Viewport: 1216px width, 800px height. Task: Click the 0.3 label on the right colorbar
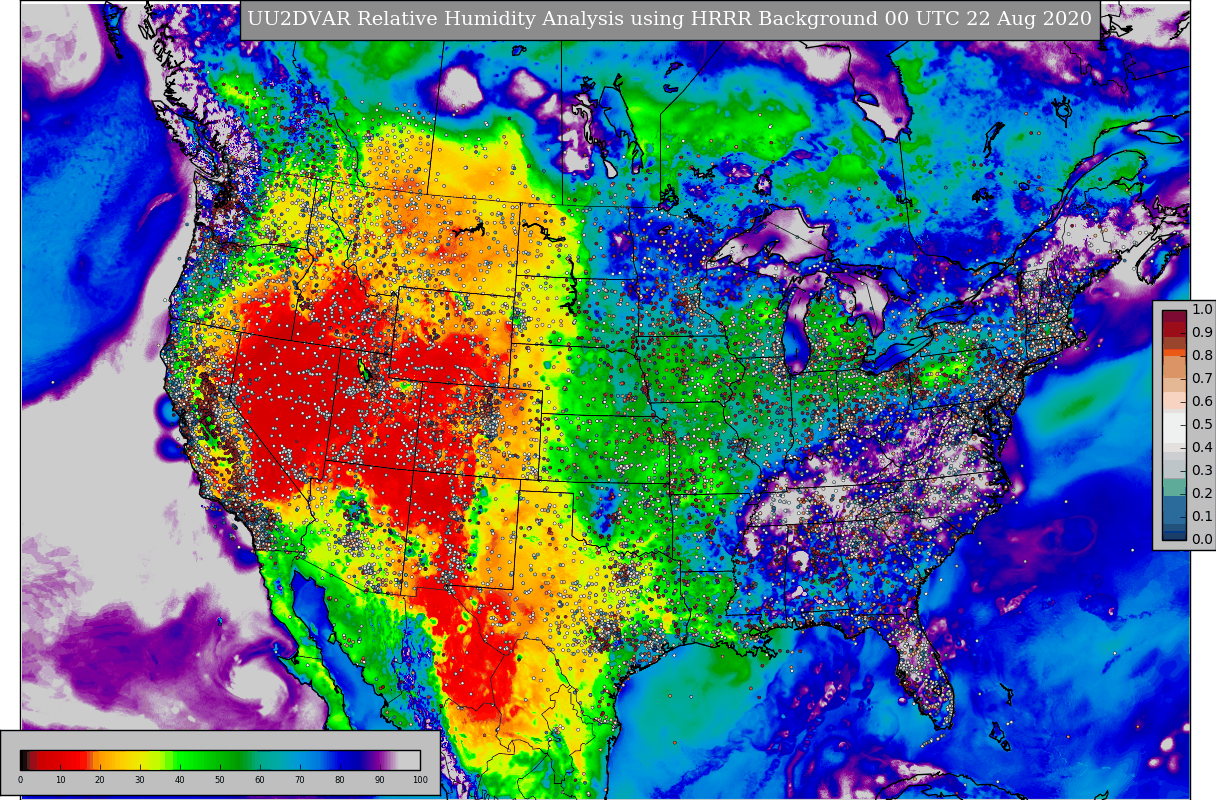(1202, 471)
